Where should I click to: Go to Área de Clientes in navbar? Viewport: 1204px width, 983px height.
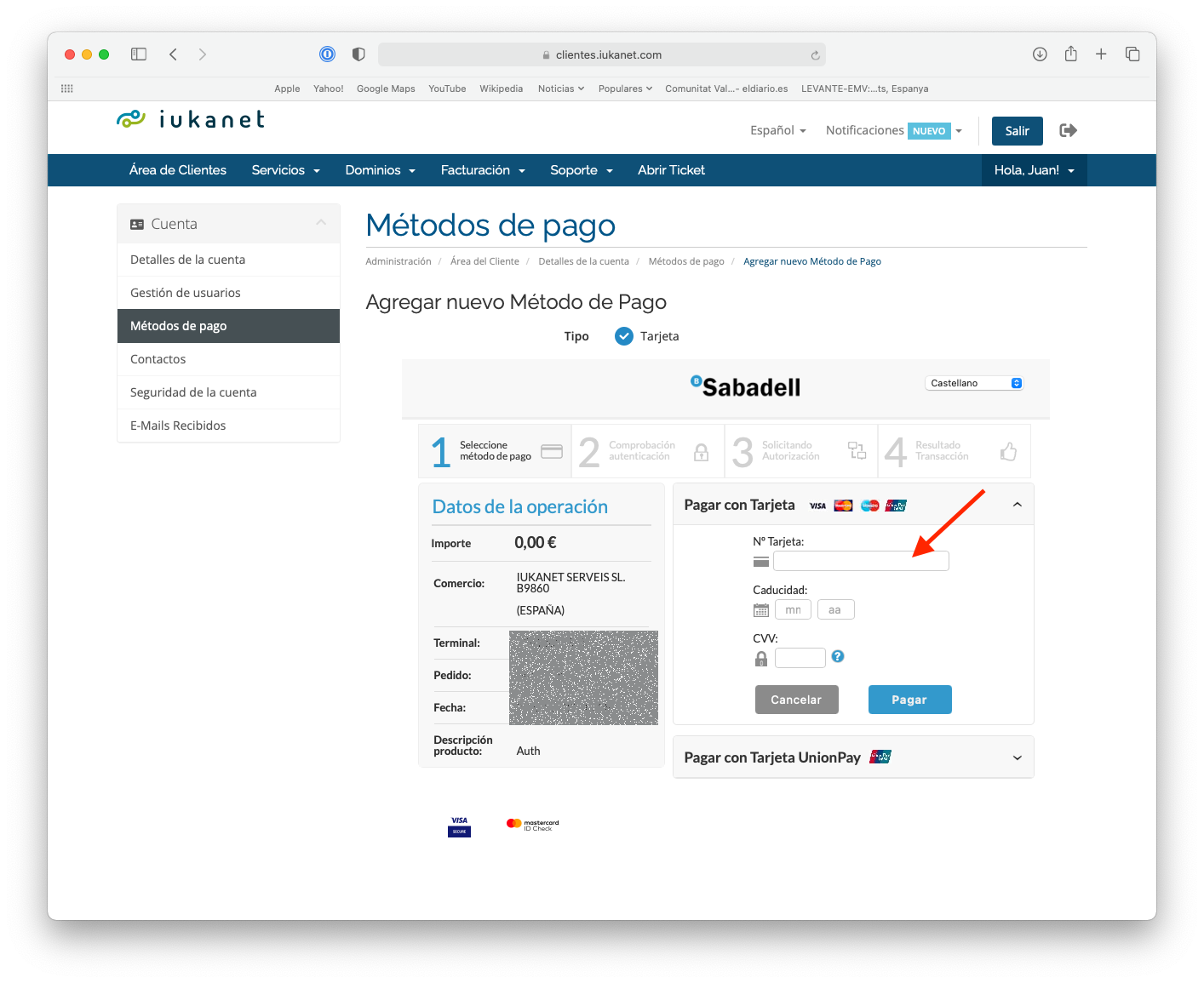pos(178,170)
